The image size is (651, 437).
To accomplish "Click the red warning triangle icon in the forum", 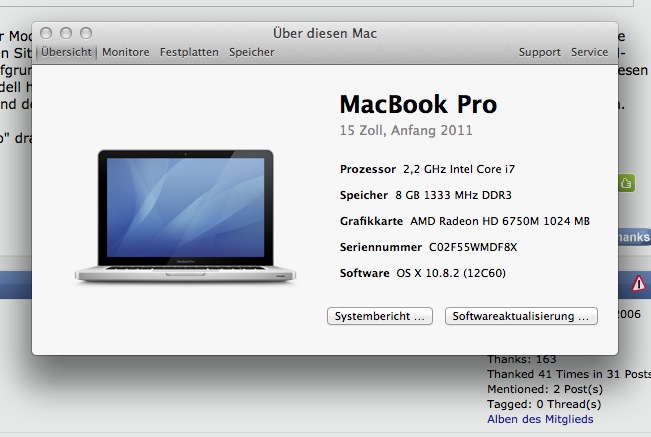I will pos(639,284).
